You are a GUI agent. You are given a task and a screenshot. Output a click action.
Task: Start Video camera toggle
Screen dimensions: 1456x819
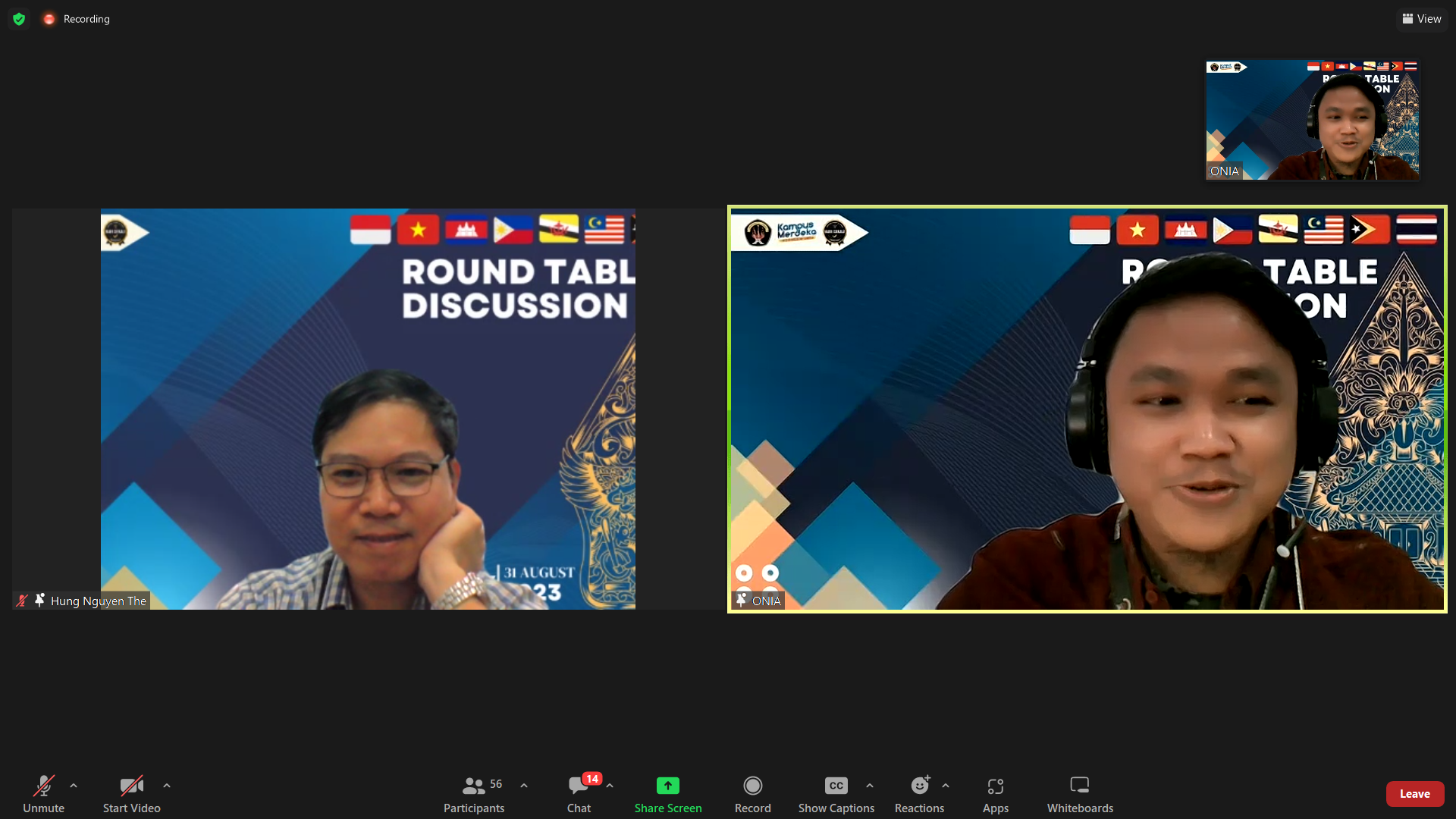click(131, 792)
